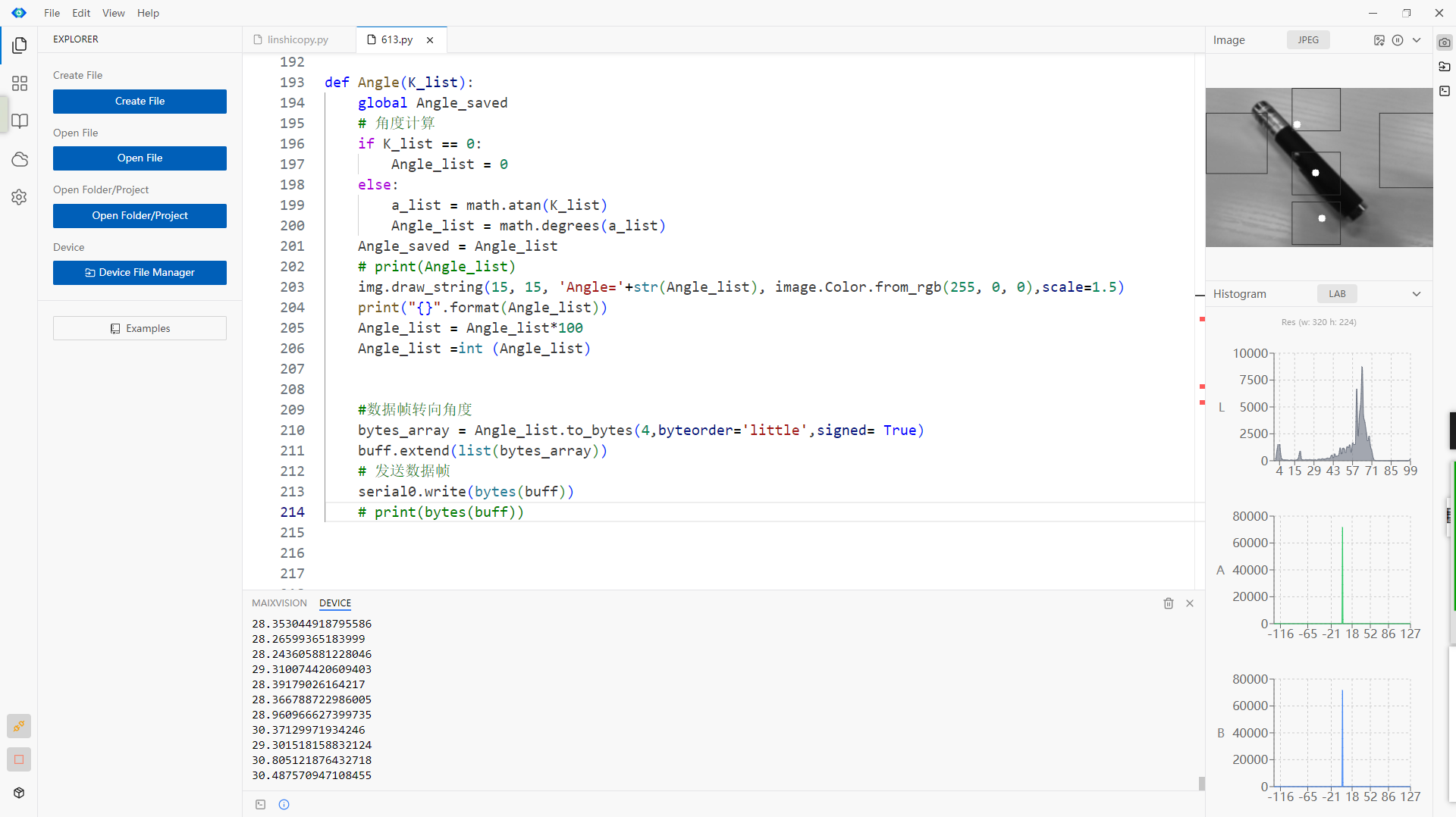This screenshot has width=1456, height=817.
Task: Open the Explorer files sidebar icon
Action: 20,45
